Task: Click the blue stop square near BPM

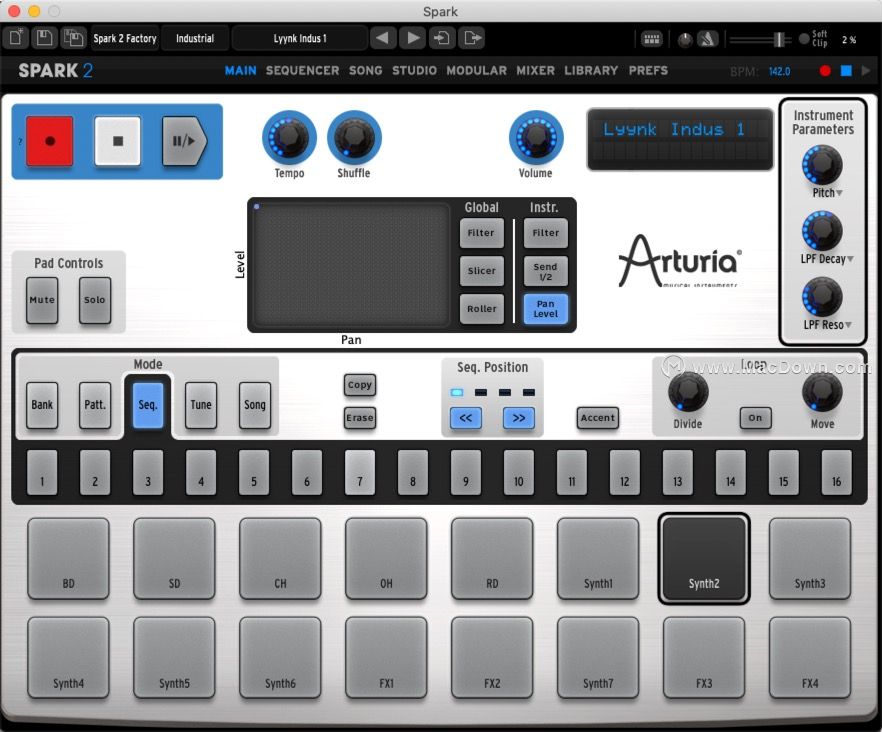Action: point(846,71)
